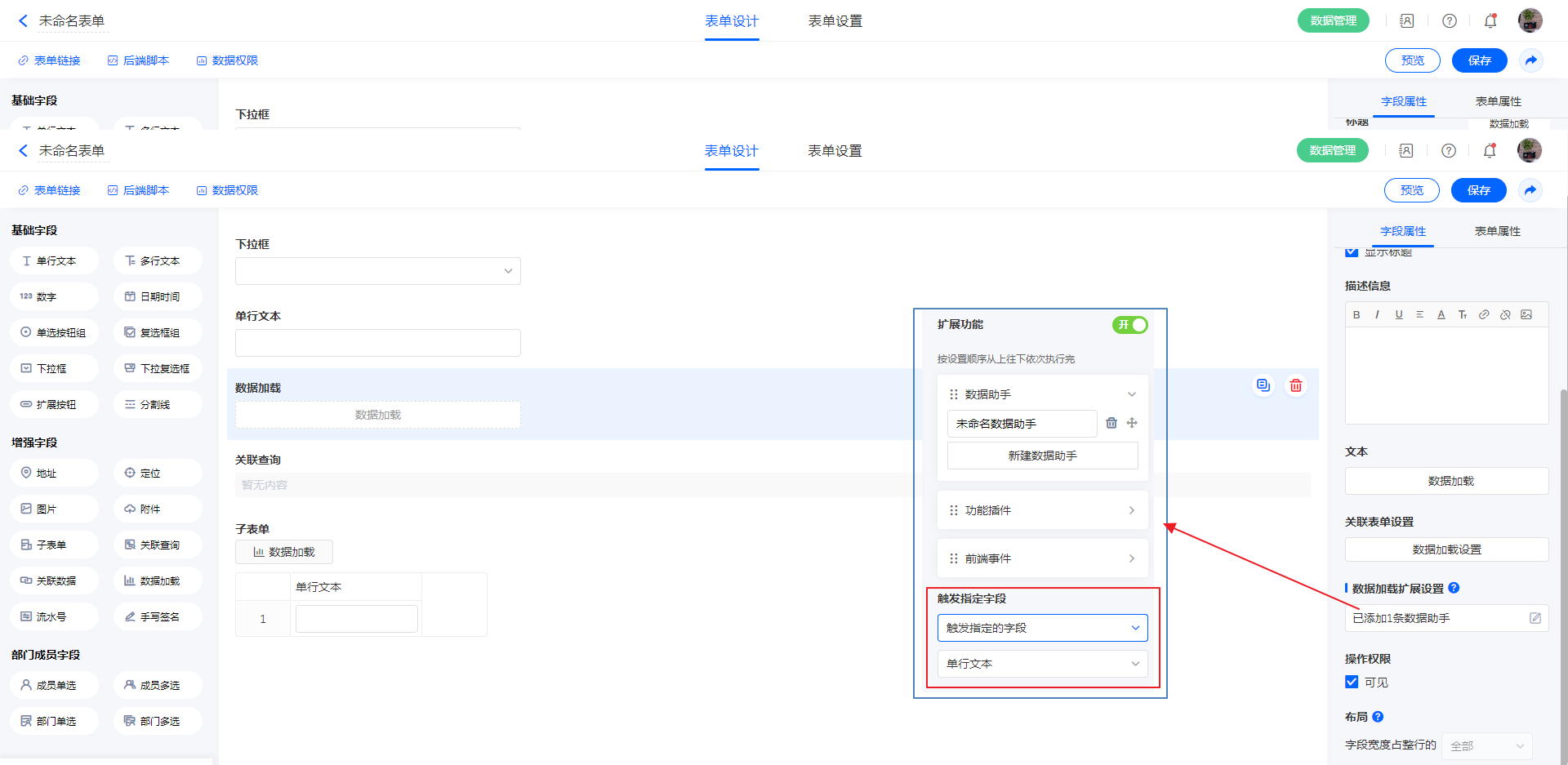
Task: Click edit icon in 已添加1条数据助手 box
Action: pyautogui.click(x=1535, y=618)
